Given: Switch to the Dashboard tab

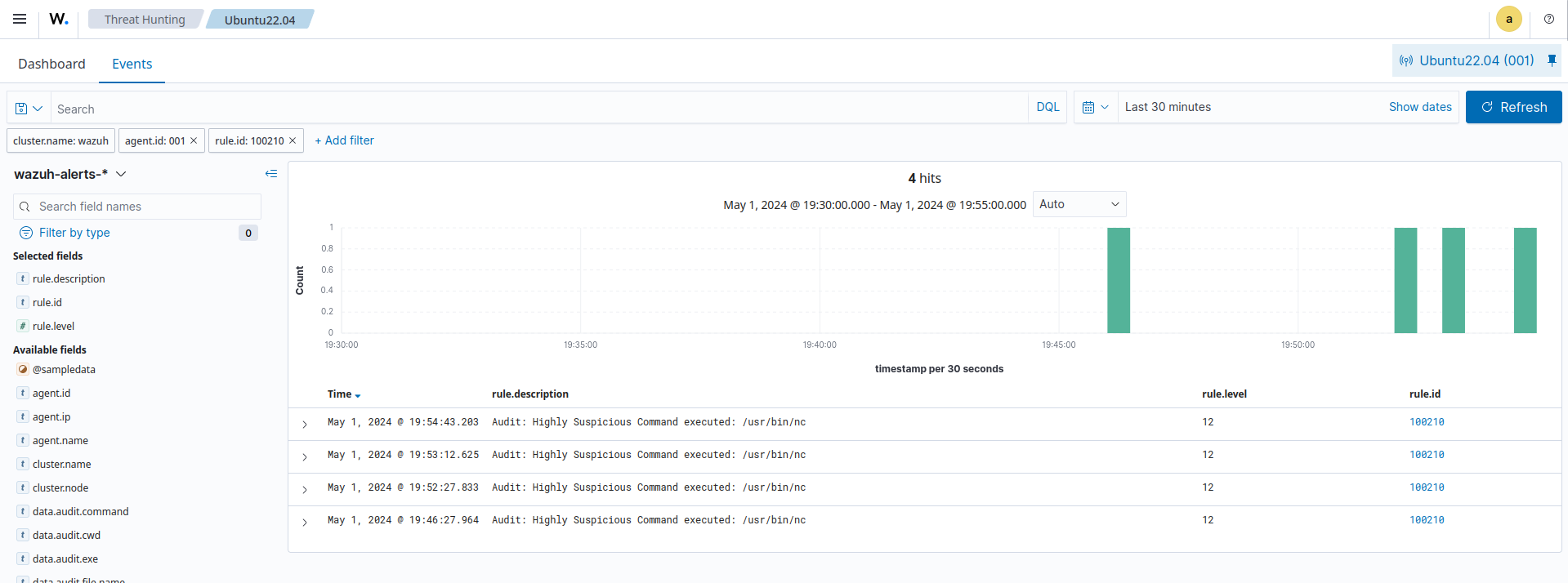Looking at the screenshot, I should click(x=51, y=64).
